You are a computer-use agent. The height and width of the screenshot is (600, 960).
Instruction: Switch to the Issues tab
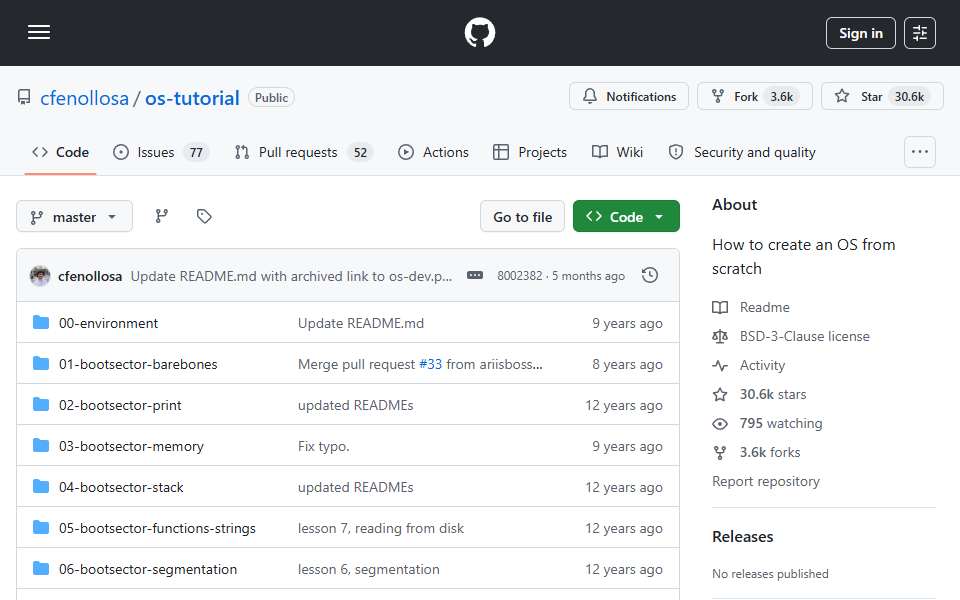(x=161, y=152)
